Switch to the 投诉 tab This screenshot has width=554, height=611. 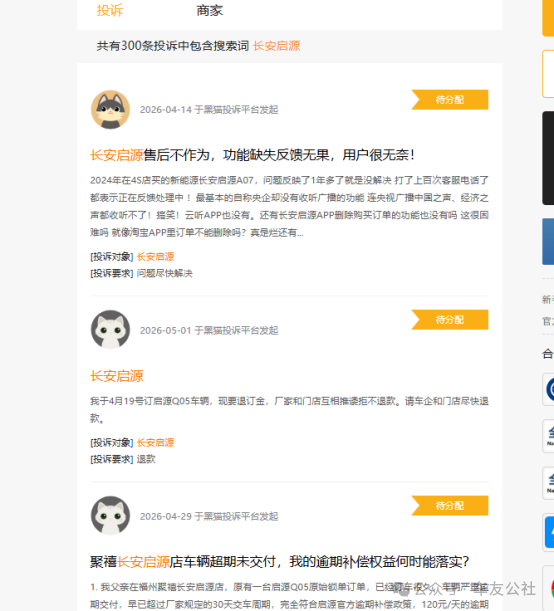pyautogui.click(x=110, y=11)
